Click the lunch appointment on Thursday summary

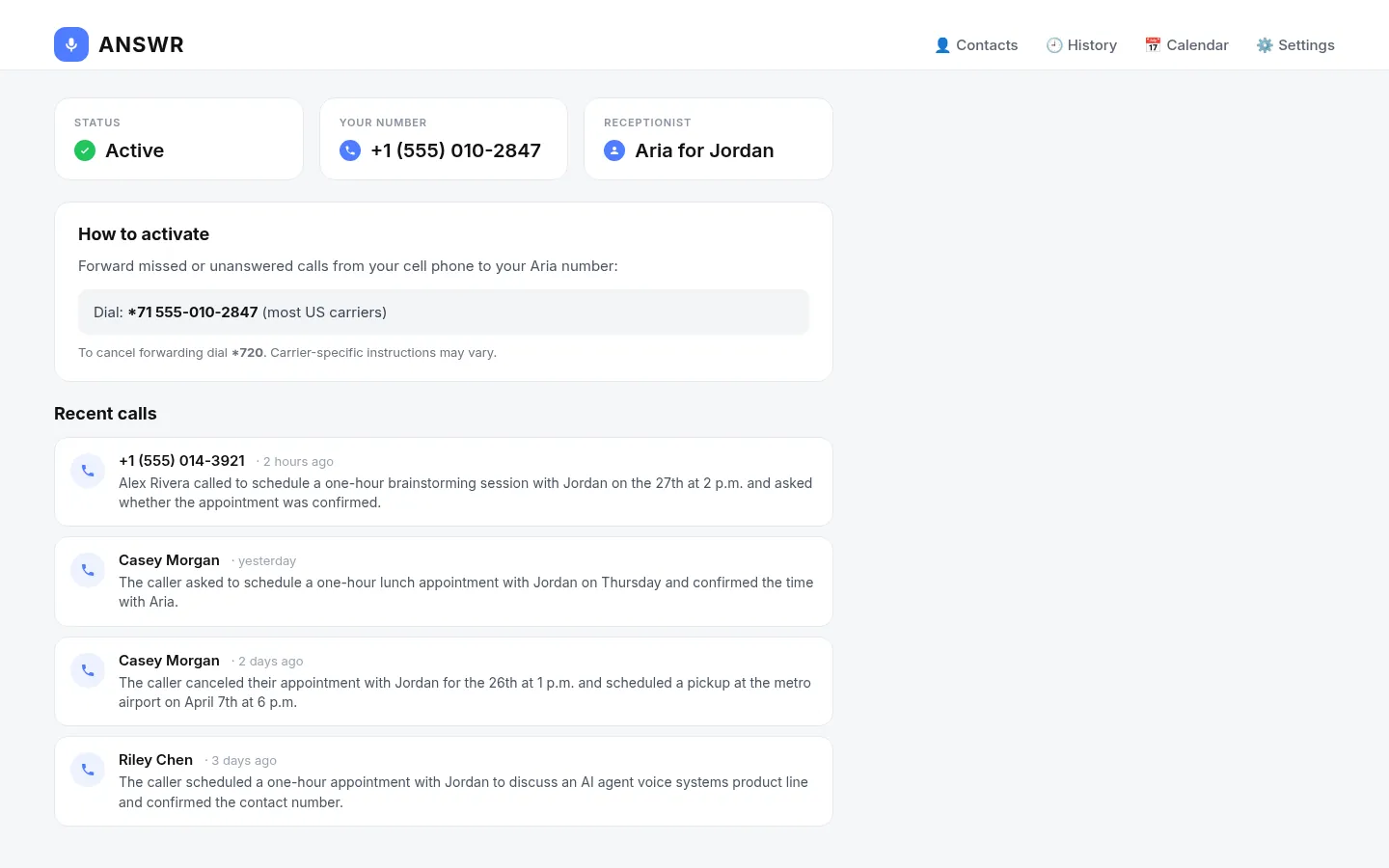[x=466, y=592]
